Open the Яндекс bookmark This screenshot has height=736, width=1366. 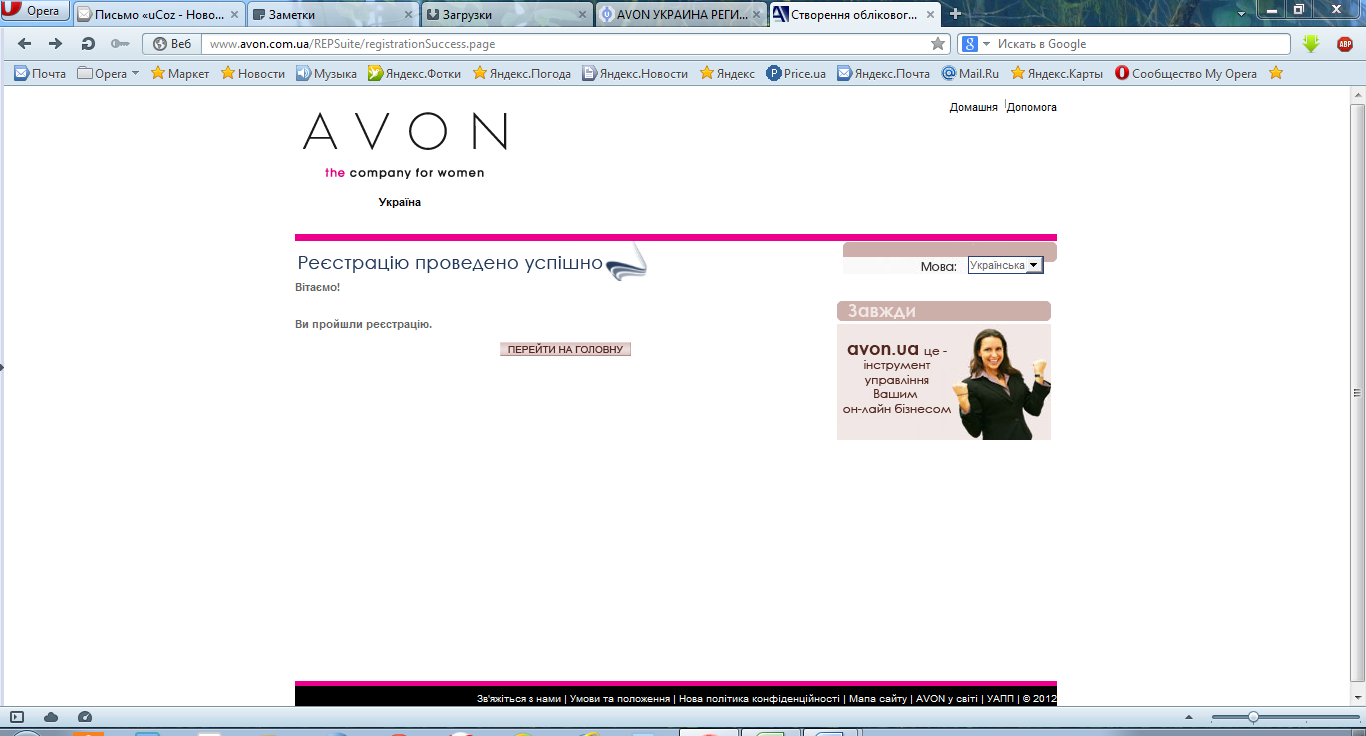(727, 73)
